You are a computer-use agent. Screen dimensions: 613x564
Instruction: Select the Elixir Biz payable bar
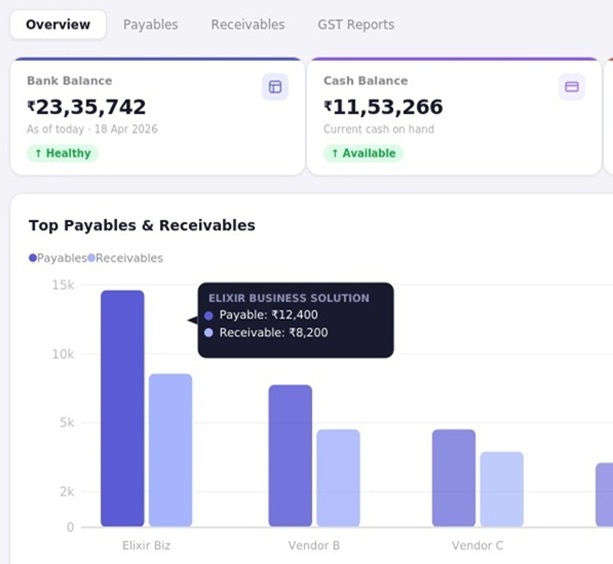click(x=122, y=408)
